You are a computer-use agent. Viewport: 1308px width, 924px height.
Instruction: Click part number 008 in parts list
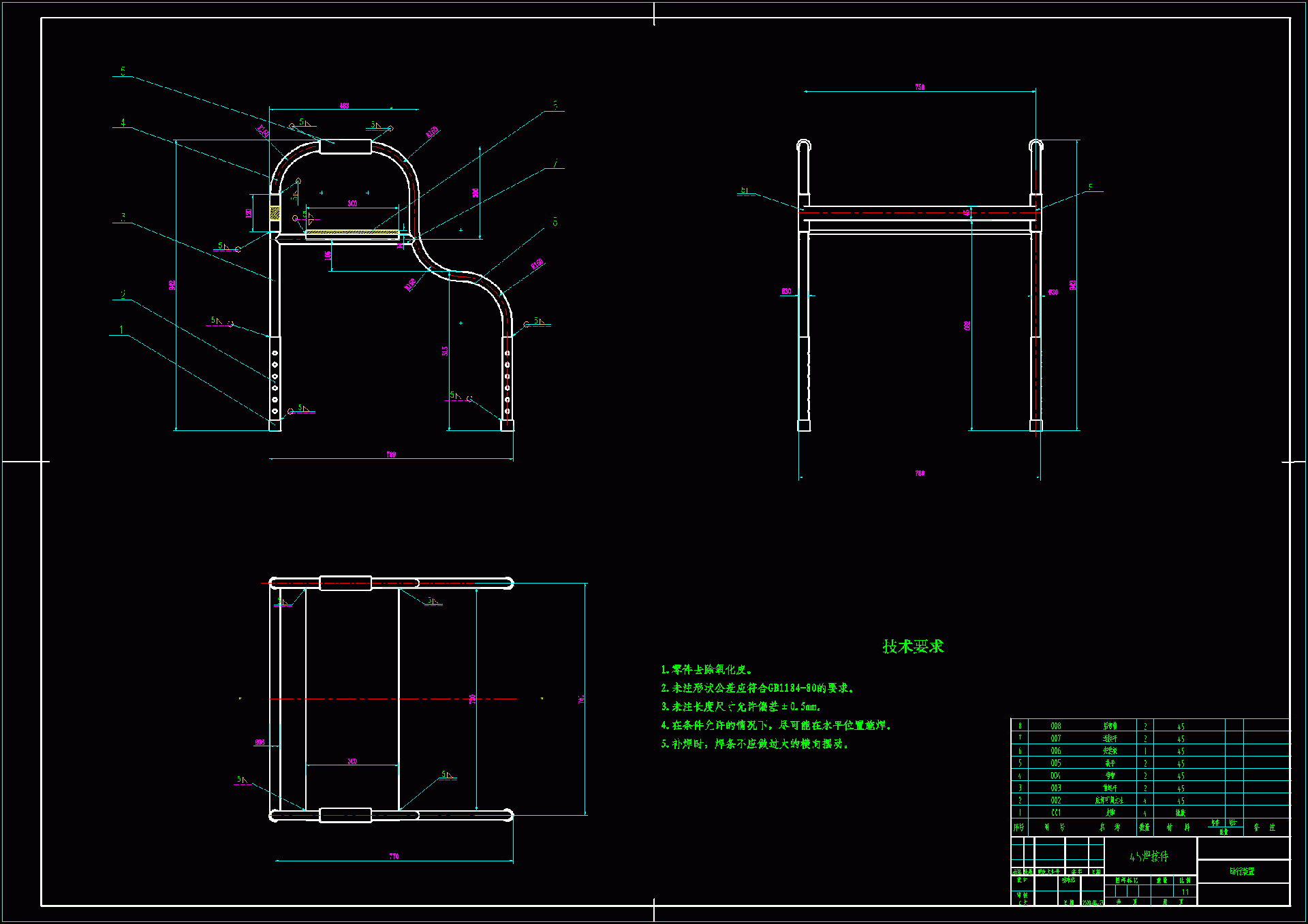(1055, 726)
